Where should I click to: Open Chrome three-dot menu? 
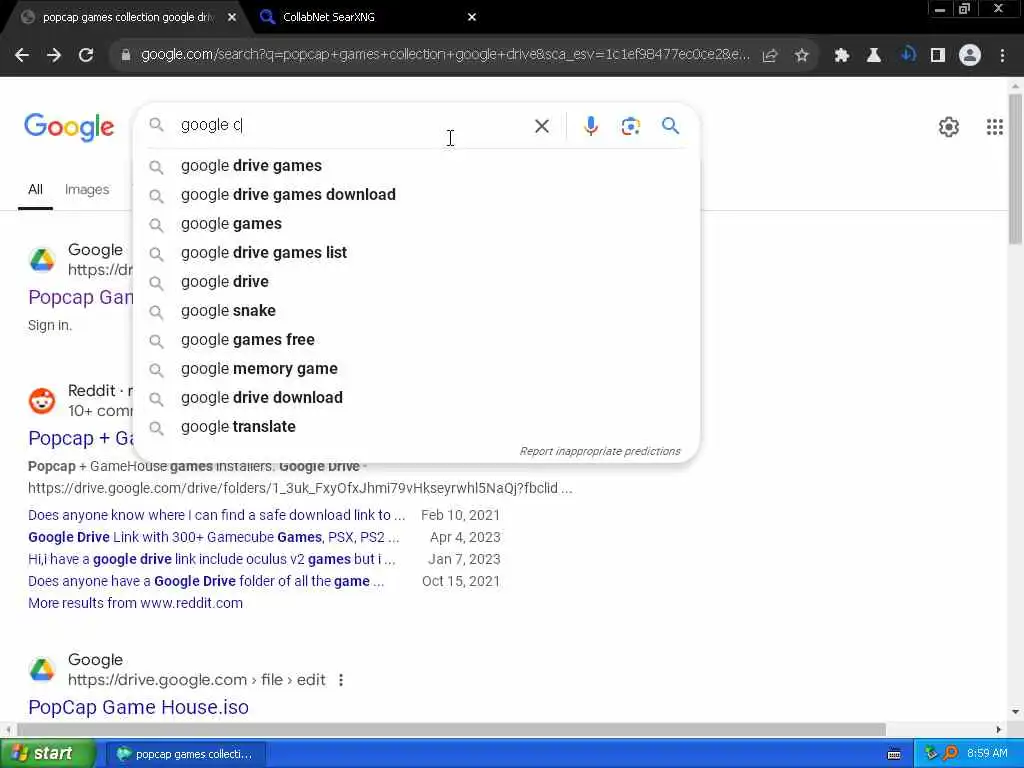pos(1002,56)
